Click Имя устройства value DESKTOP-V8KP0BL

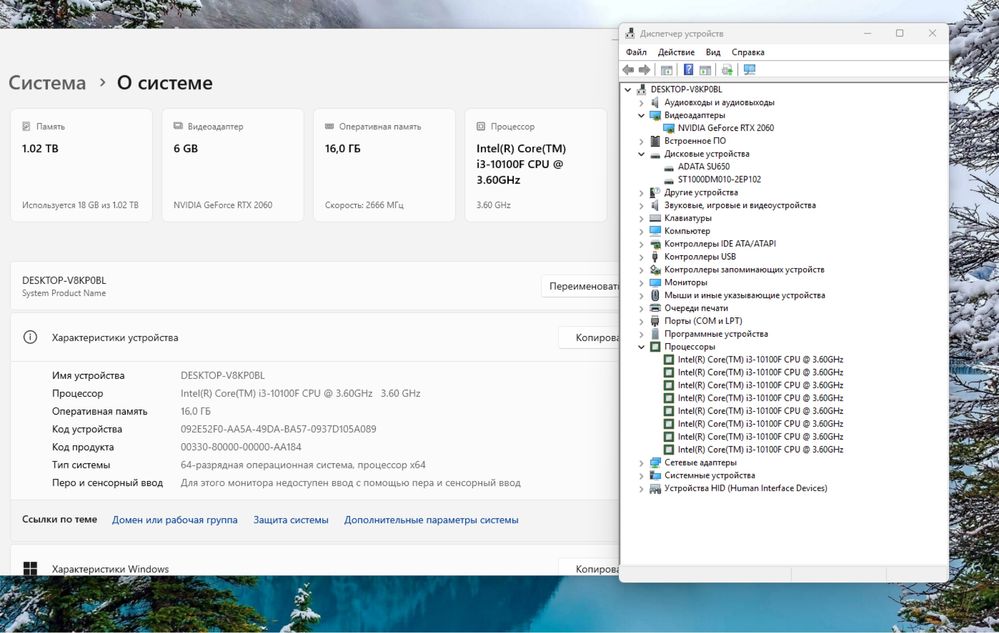222,376
